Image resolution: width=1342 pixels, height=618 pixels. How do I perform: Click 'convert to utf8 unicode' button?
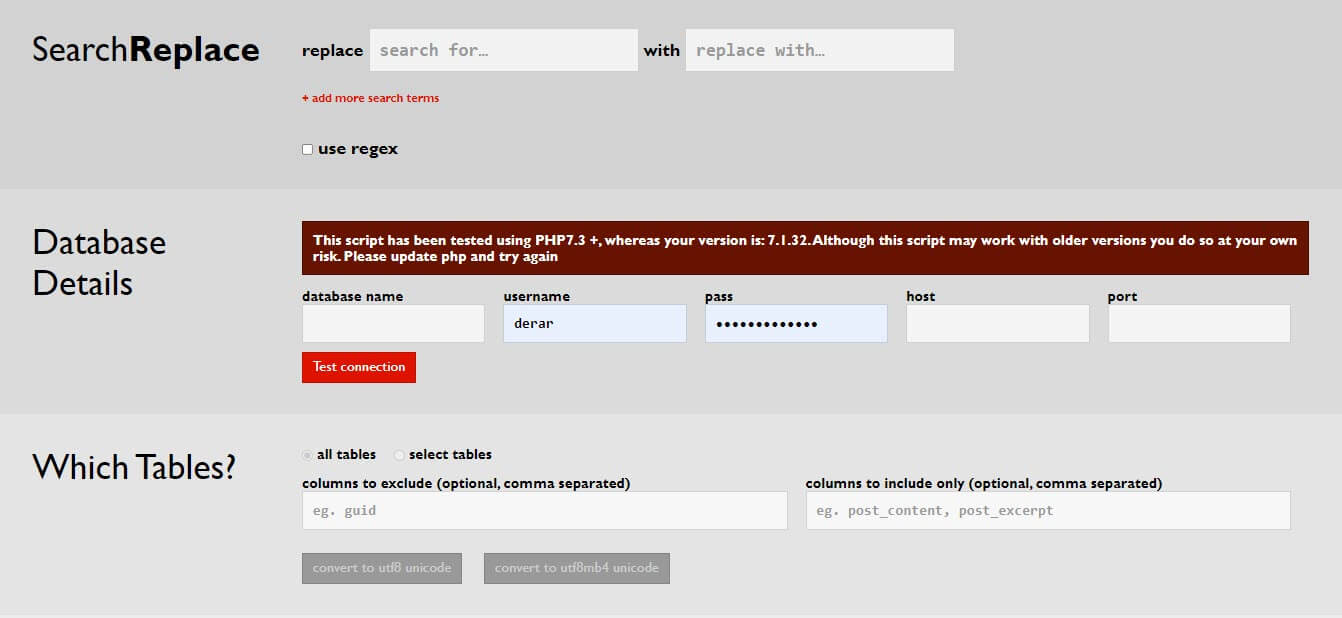tap(382, 568)
